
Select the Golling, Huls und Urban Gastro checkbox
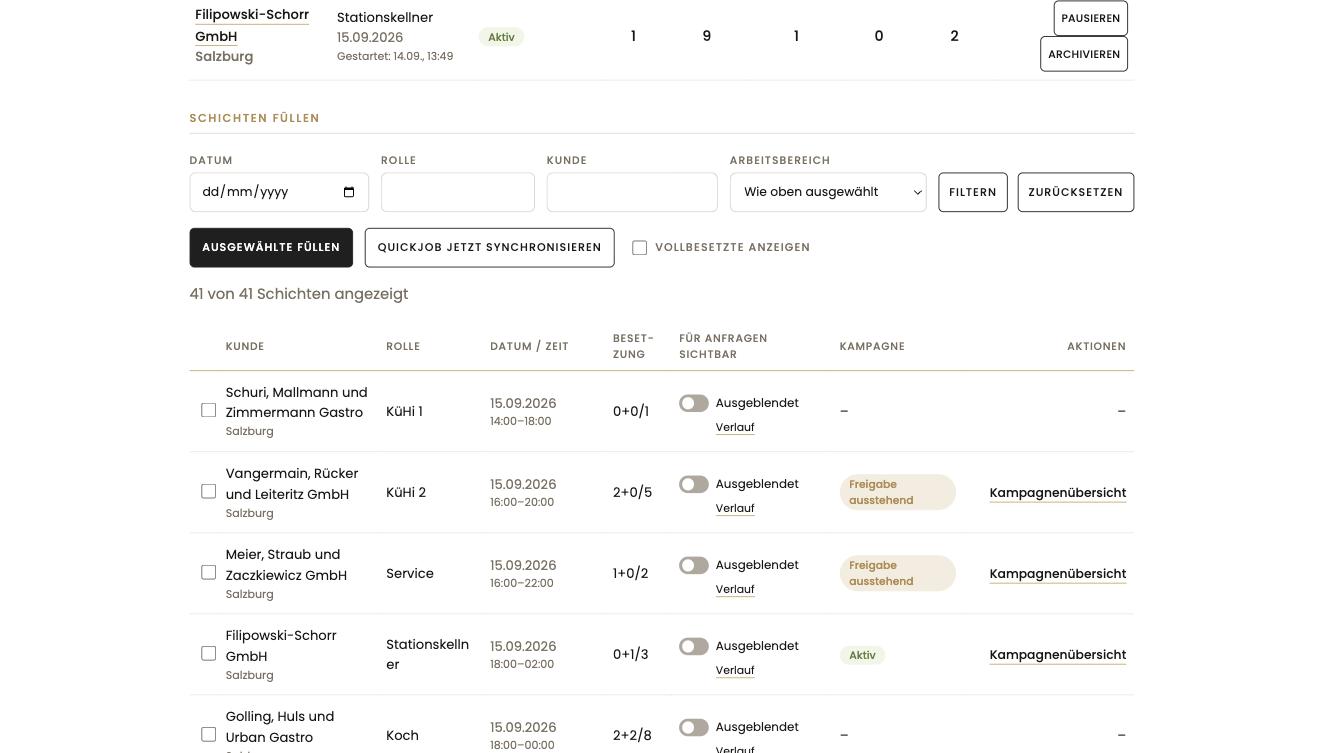coord(208,734)
